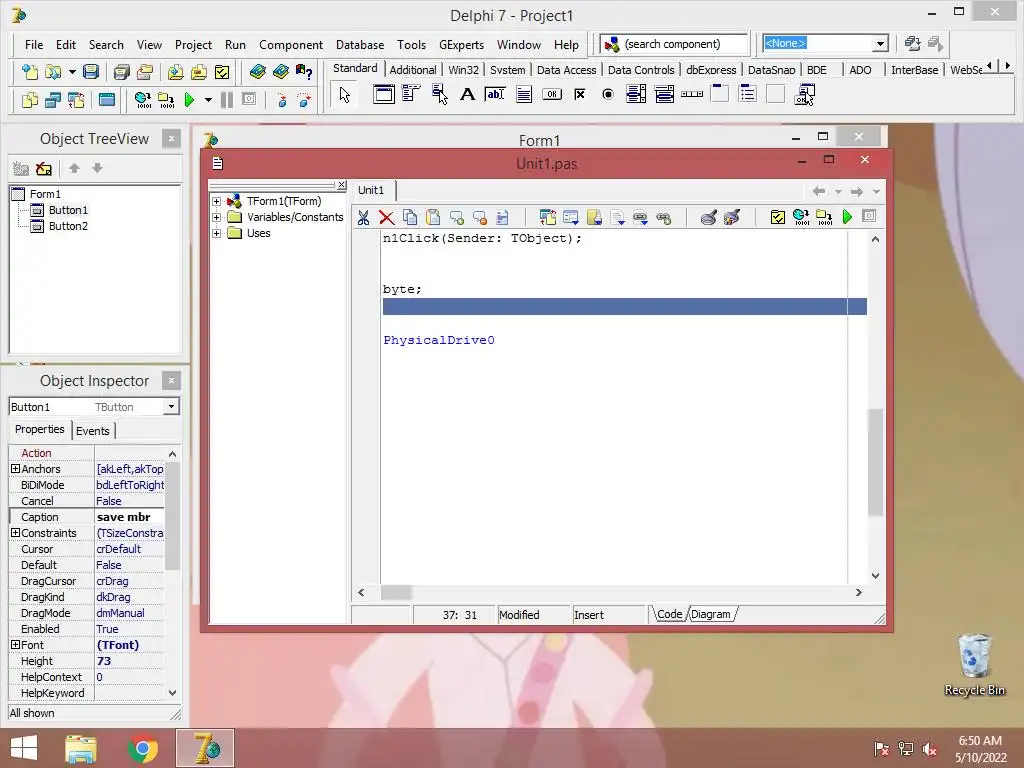Select the Memo component in palette
Viewport: 1024px width, 768px height.
524,95
